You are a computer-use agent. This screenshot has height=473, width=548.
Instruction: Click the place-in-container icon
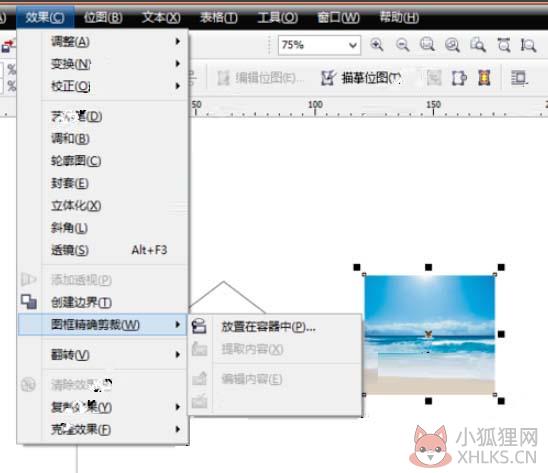[199, 327]
